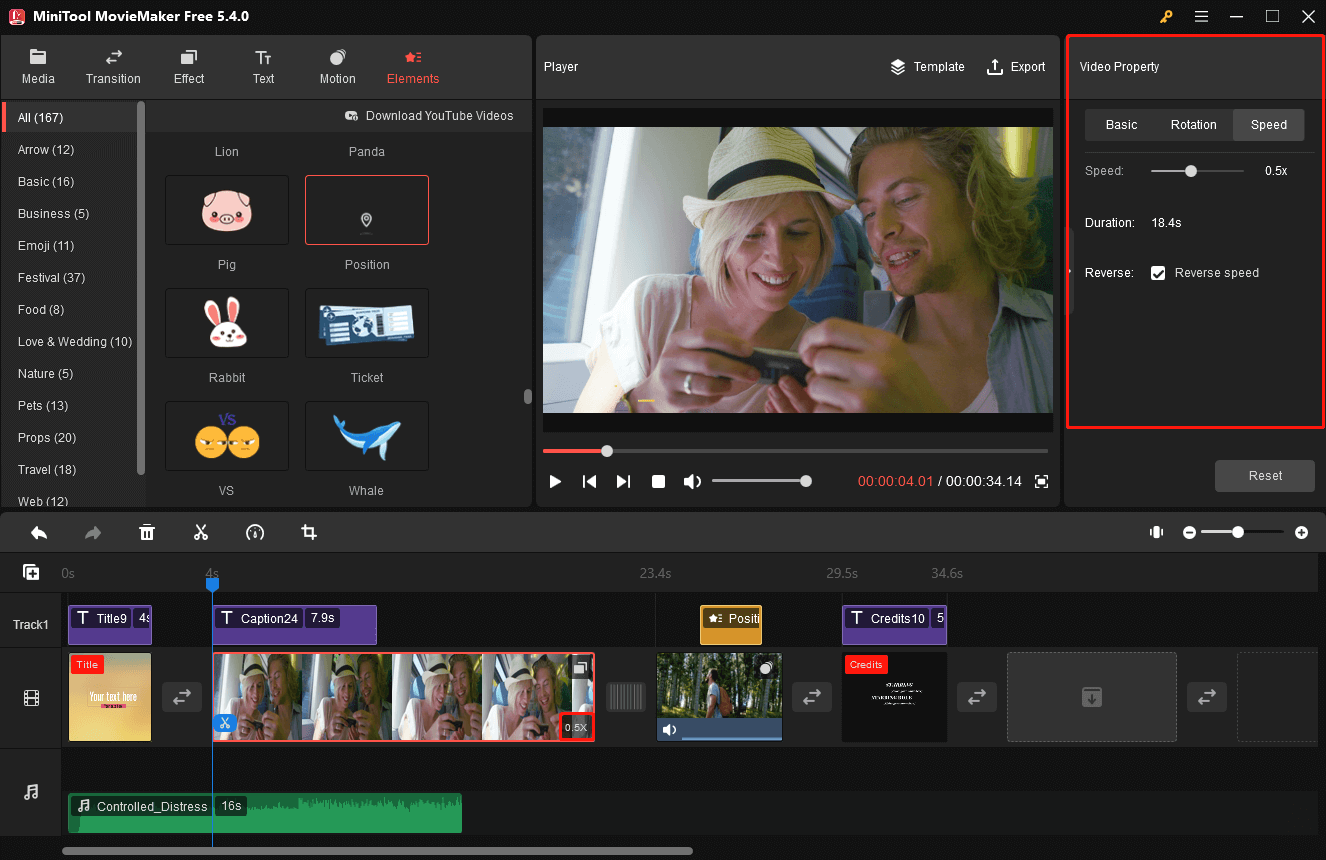Open Download YouTube Videos

430,116
